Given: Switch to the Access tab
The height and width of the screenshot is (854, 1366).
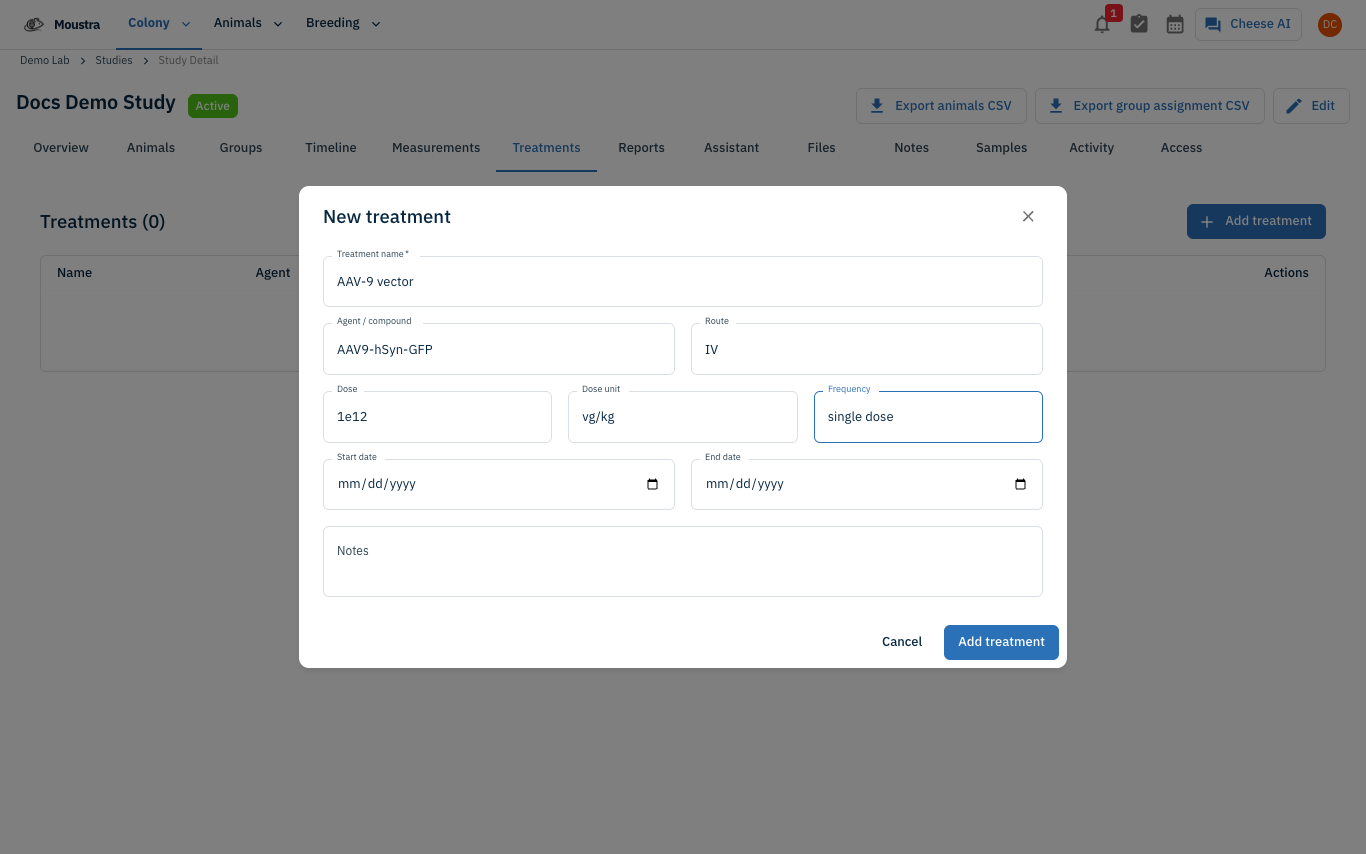Looking at the screenshot, I should pyautogui.click(x=1181, y=148).
